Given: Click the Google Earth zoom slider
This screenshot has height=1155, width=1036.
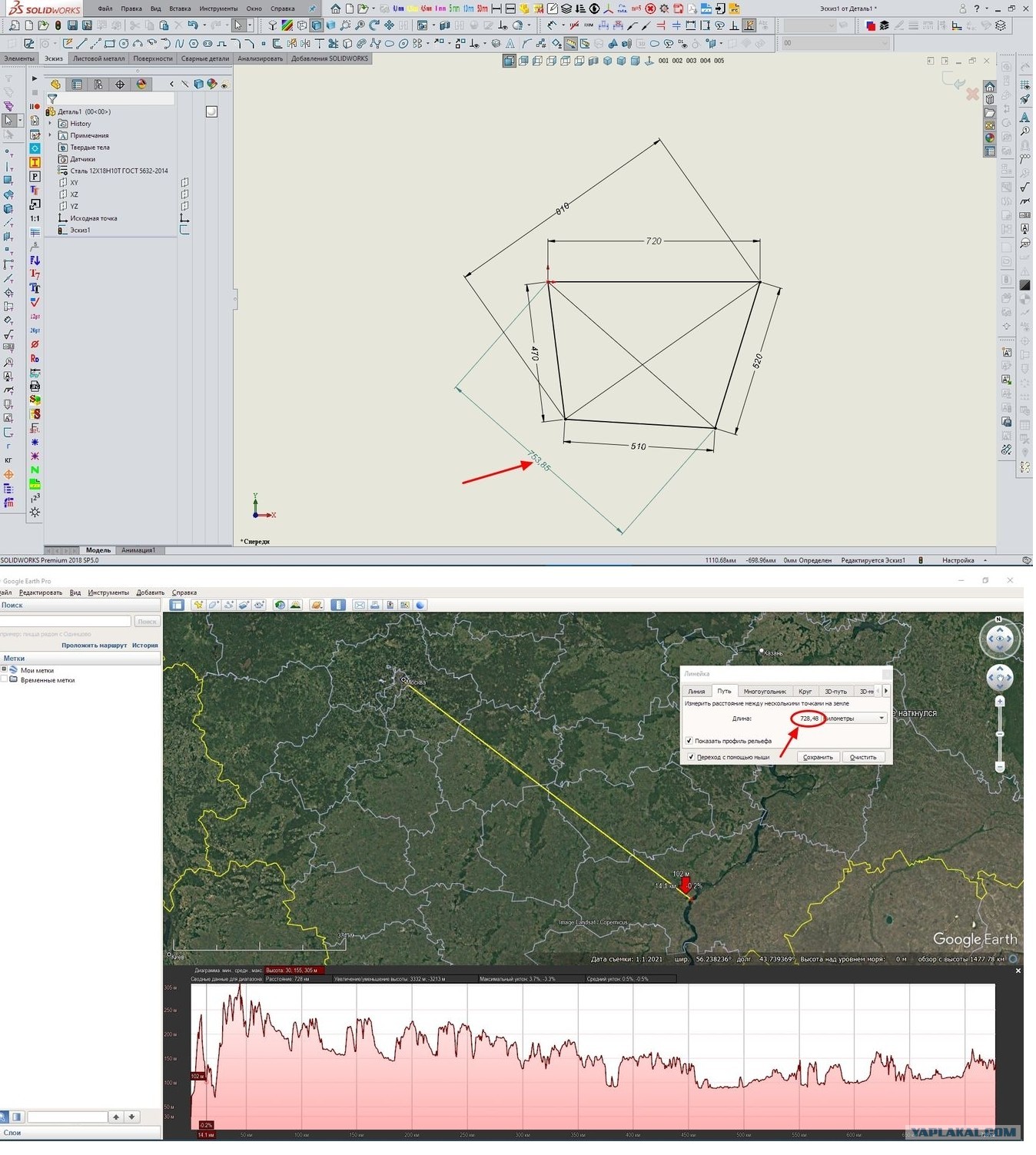Looking at the screenshot, I should pyautogui.click(x=1000, y=735).
